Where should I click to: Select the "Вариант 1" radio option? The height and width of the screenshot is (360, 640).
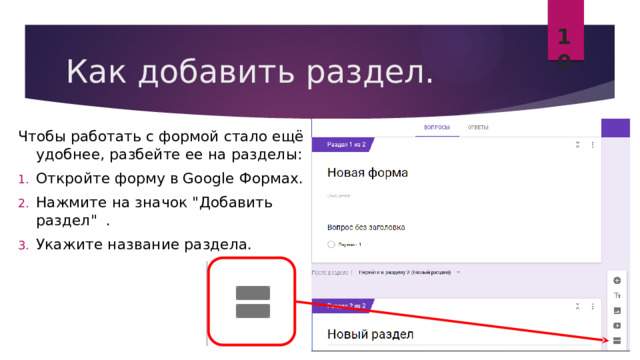331,244
